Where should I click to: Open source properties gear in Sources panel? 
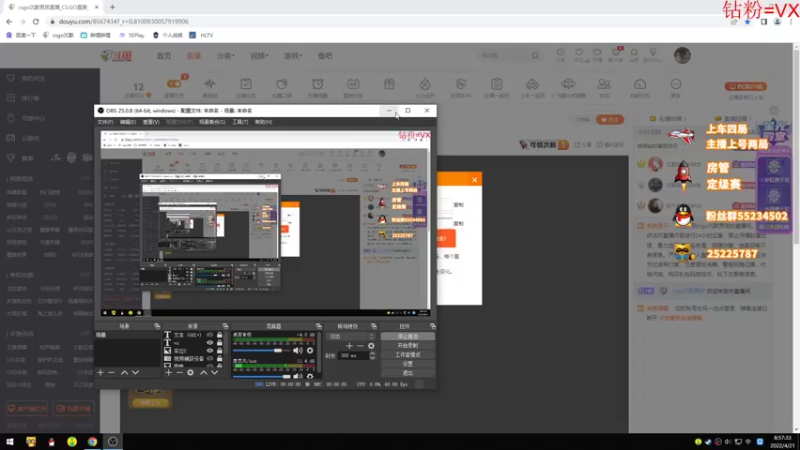[190, 372]
